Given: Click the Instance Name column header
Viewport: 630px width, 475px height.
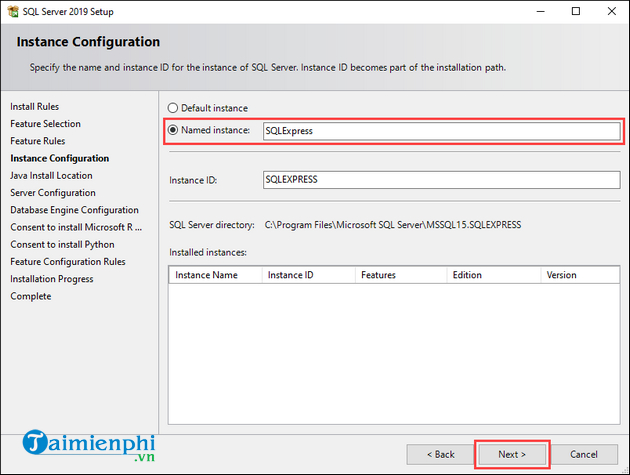Looking at the screenshot, I should [x=215, y=275].
